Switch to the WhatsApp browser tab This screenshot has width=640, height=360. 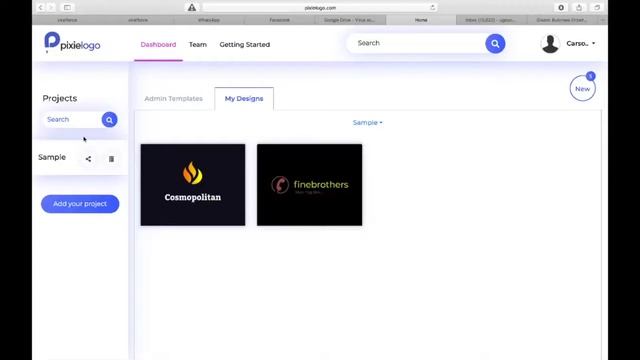[x=209, y=20]
